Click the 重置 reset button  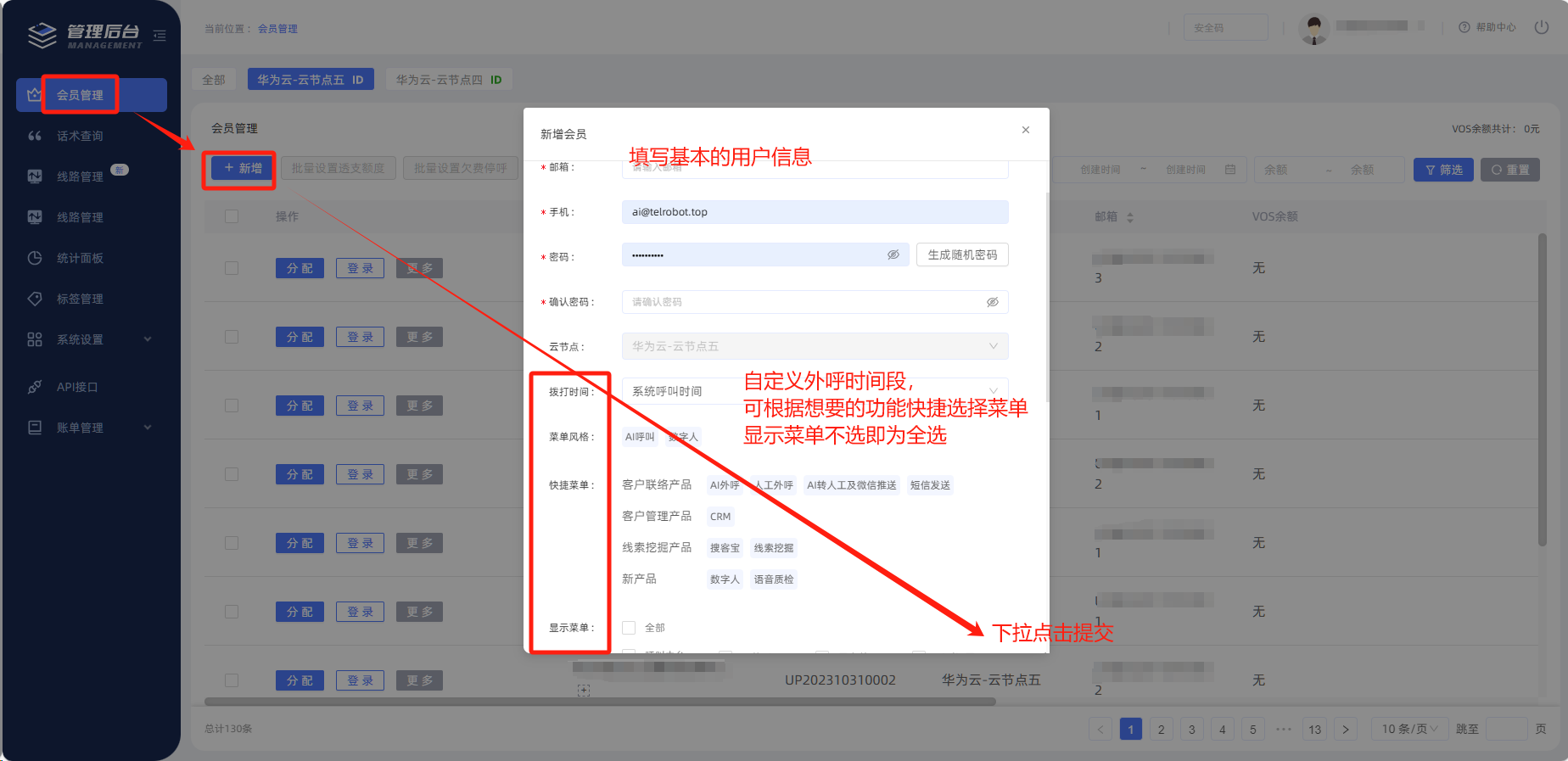(1510, 170)
